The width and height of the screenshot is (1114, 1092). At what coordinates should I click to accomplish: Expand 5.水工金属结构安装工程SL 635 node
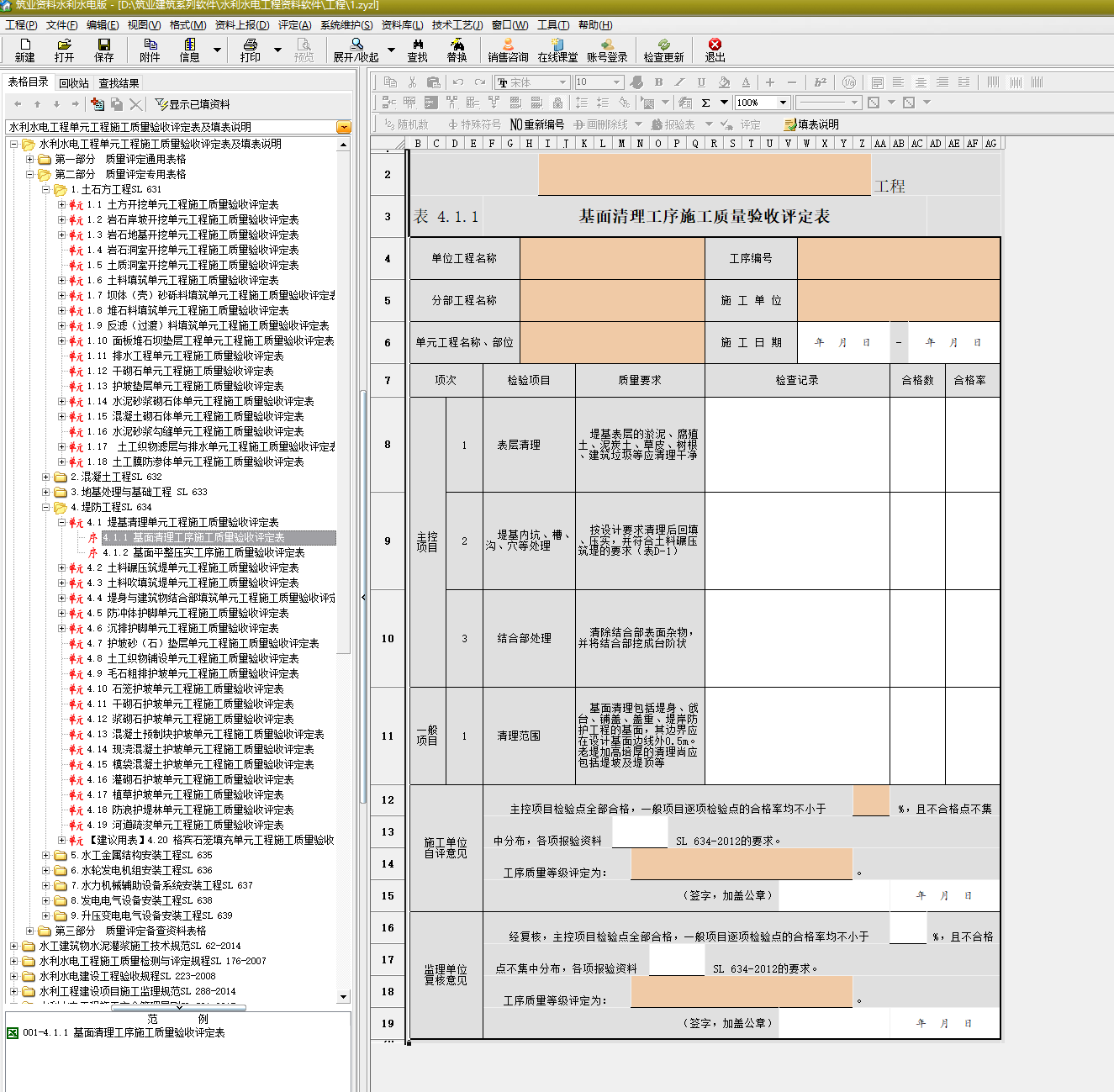46,855
